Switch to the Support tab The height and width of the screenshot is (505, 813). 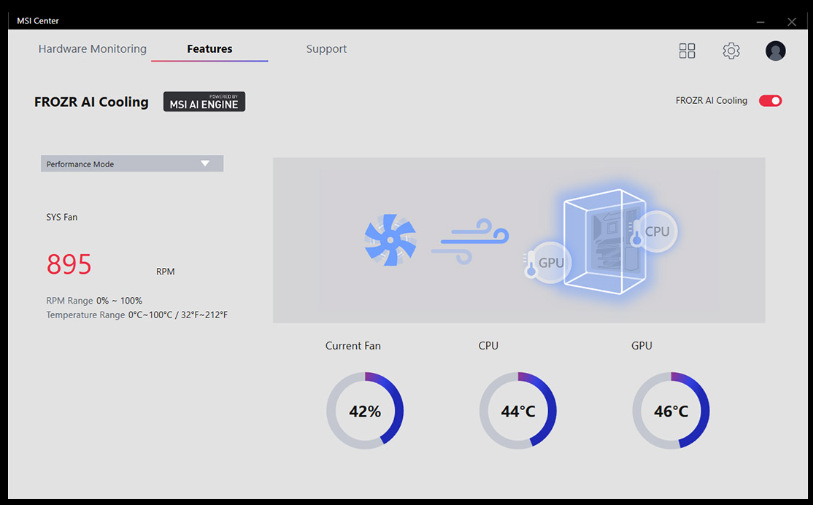tap(326, 49)
